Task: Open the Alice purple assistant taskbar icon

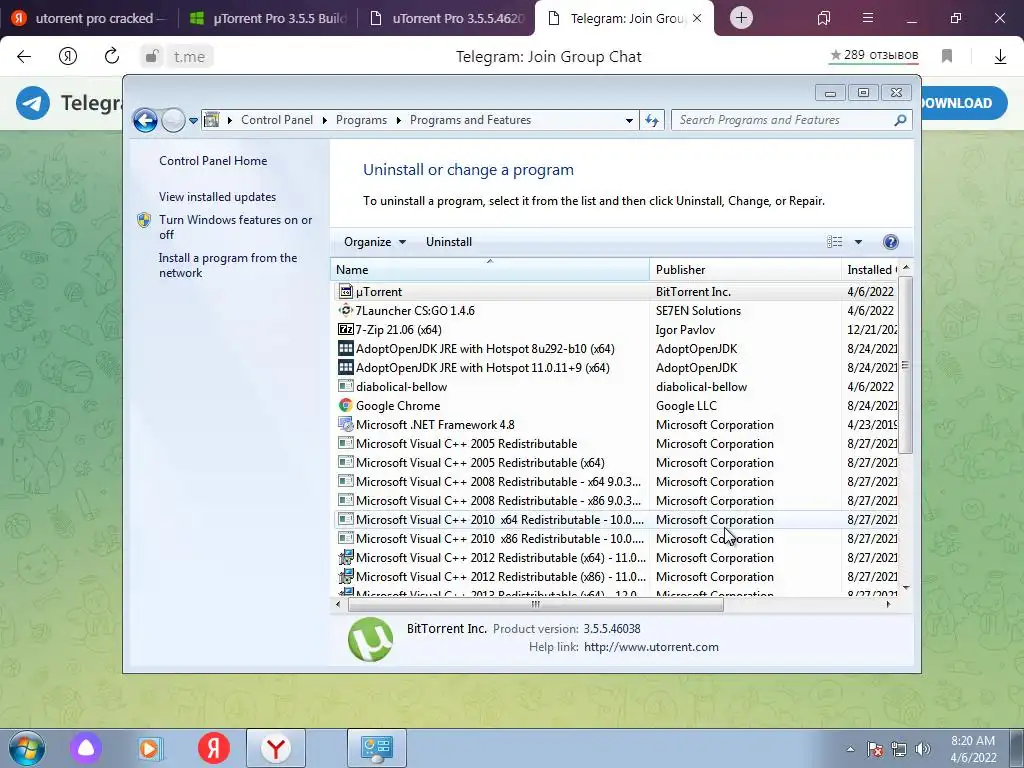Action: tap(86, 748)
